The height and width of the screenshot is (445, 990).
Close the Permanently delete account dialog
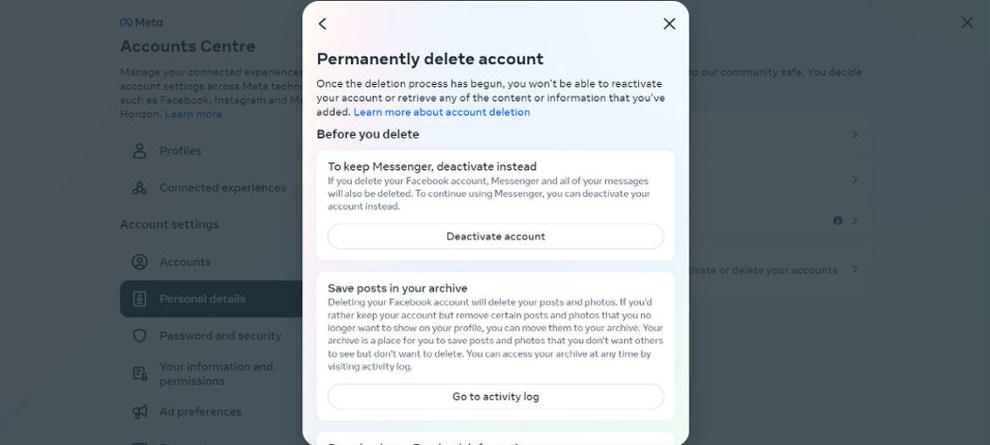(669, 24)
